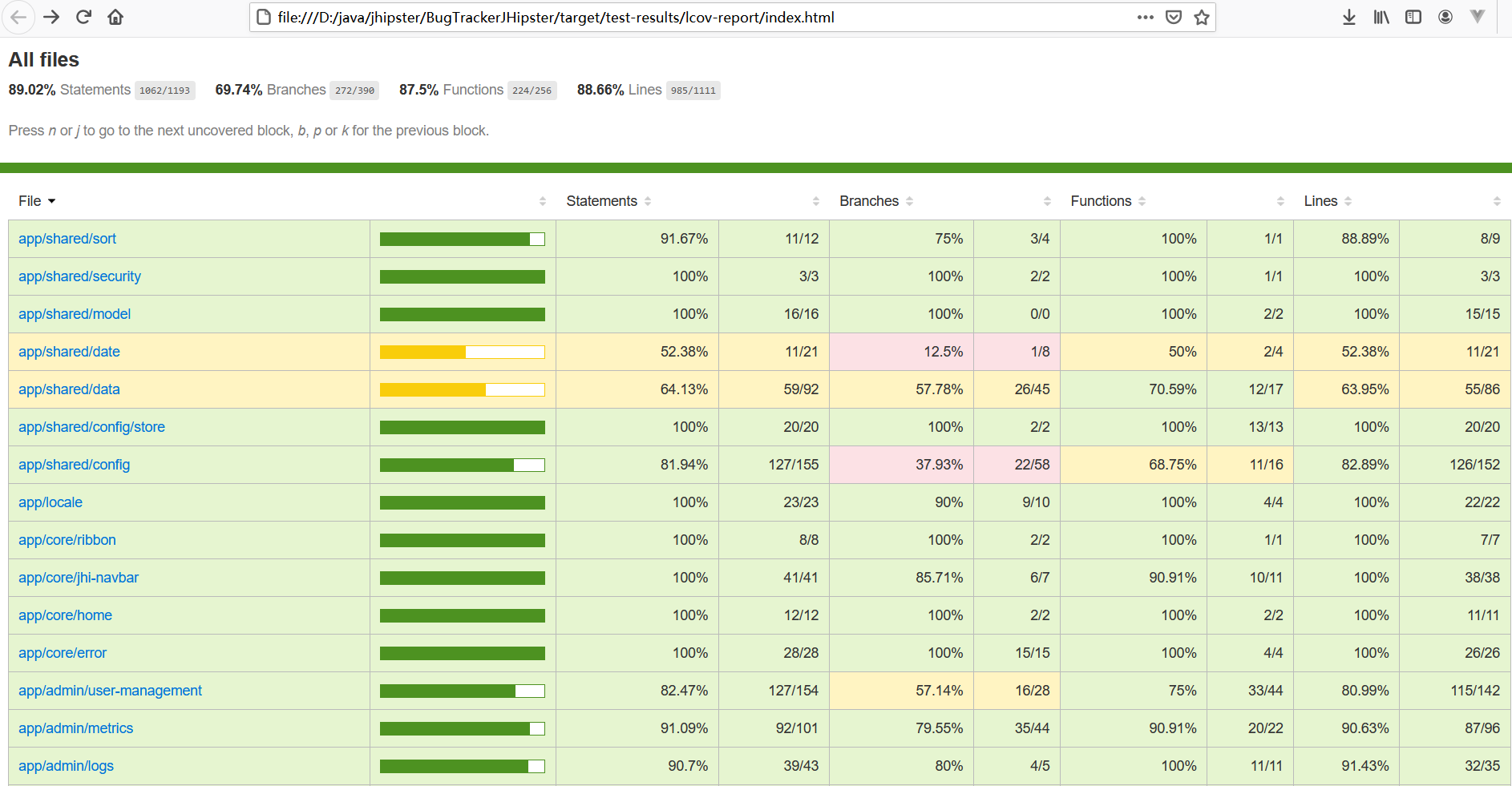The height and width of the screenshot is (786, 1512).
Task: Open the app/admin/user-management report
Action: 110,691
